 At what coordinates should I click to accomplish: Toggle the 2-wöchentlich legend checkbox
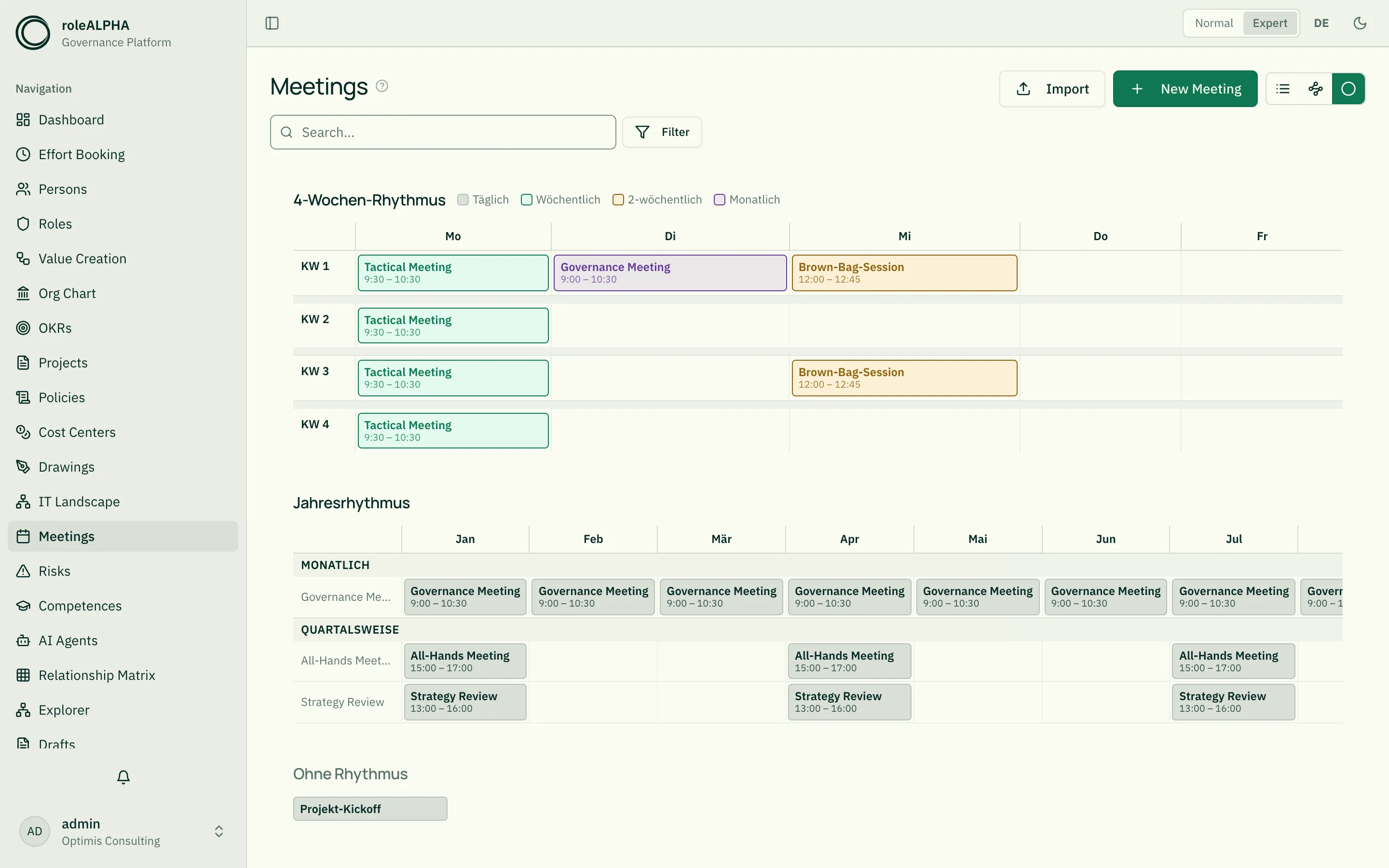[x=618, y=200]
